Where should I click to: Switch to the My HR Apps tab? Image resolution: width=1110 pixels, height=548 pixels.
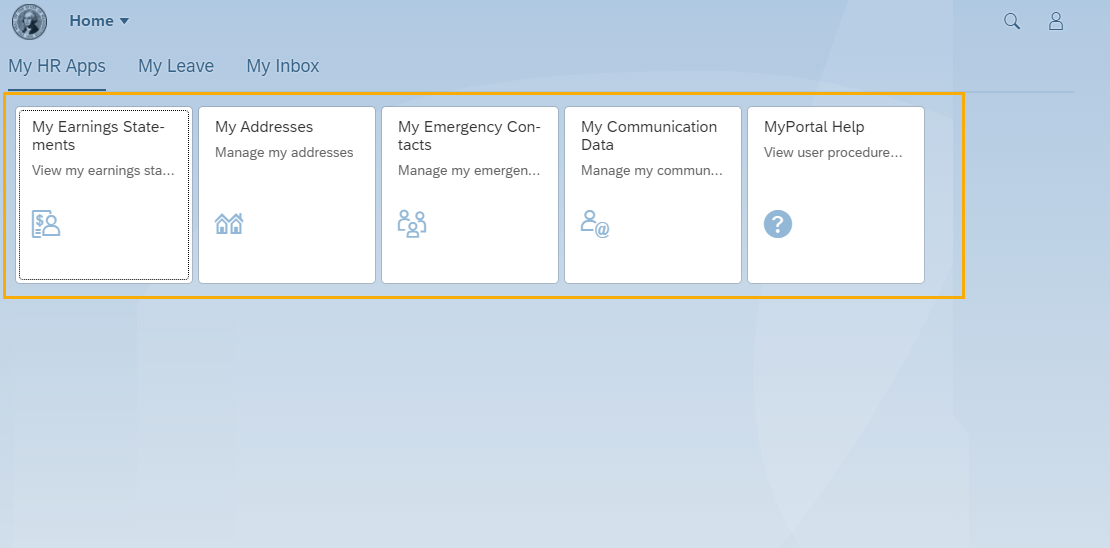coord(57,66)
